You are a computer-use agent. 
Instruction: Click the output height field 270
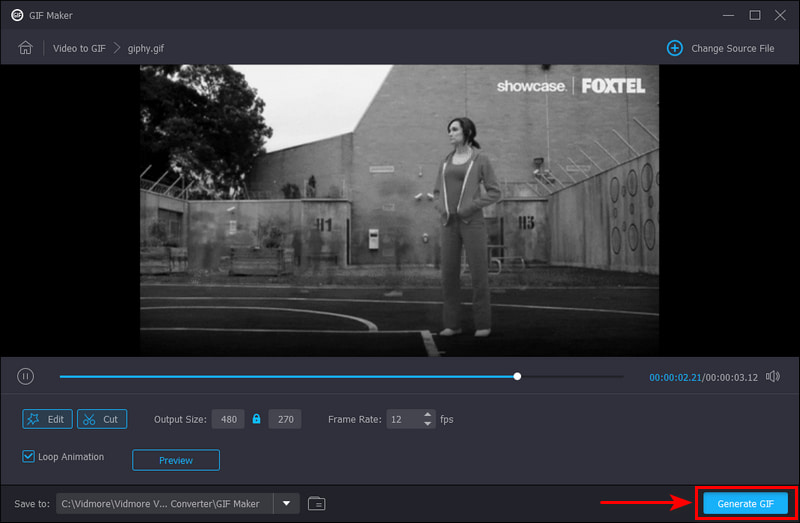coord(285,419)
